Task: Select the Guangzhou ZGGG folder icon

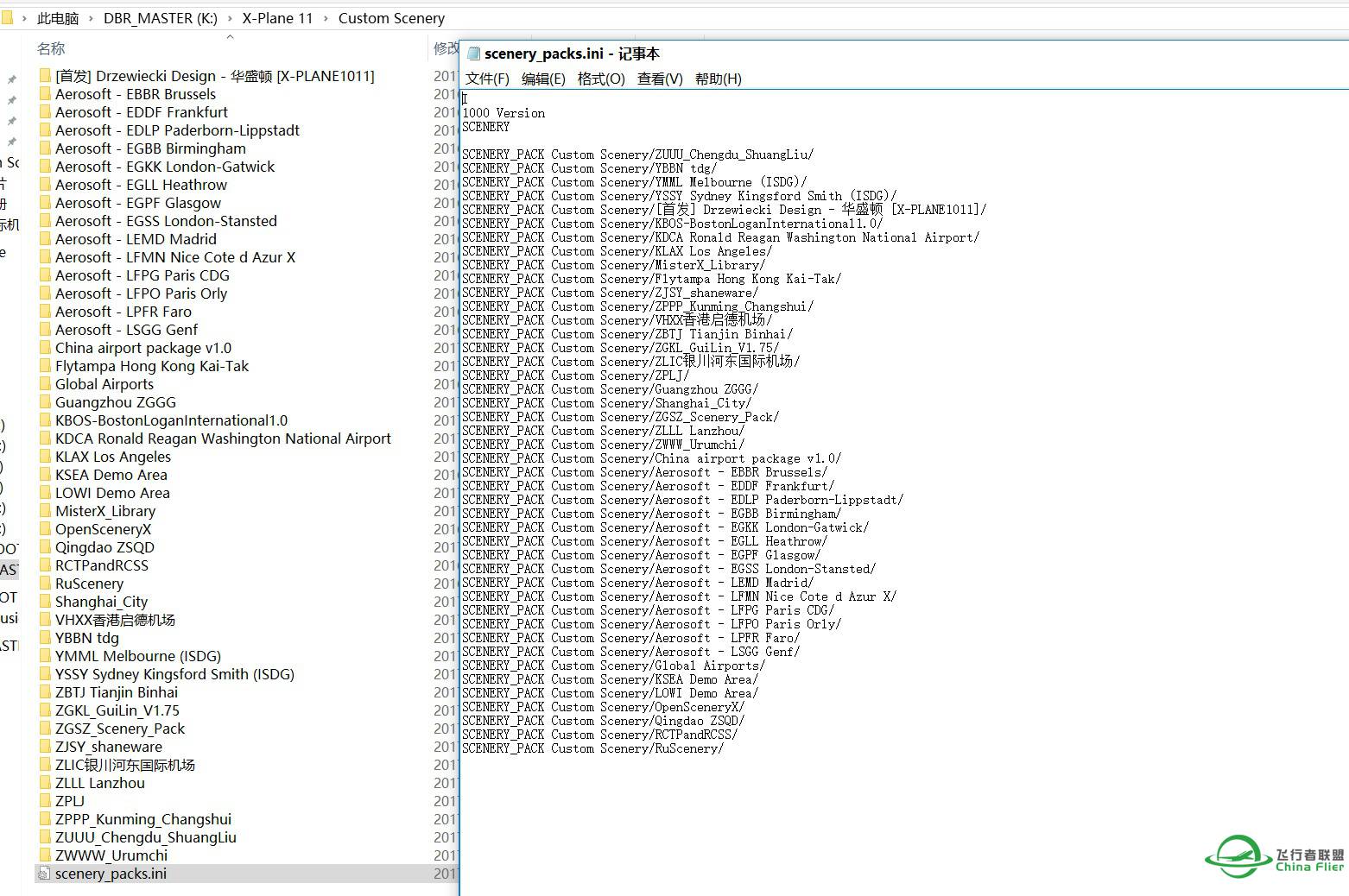Action: click(45, 402)
